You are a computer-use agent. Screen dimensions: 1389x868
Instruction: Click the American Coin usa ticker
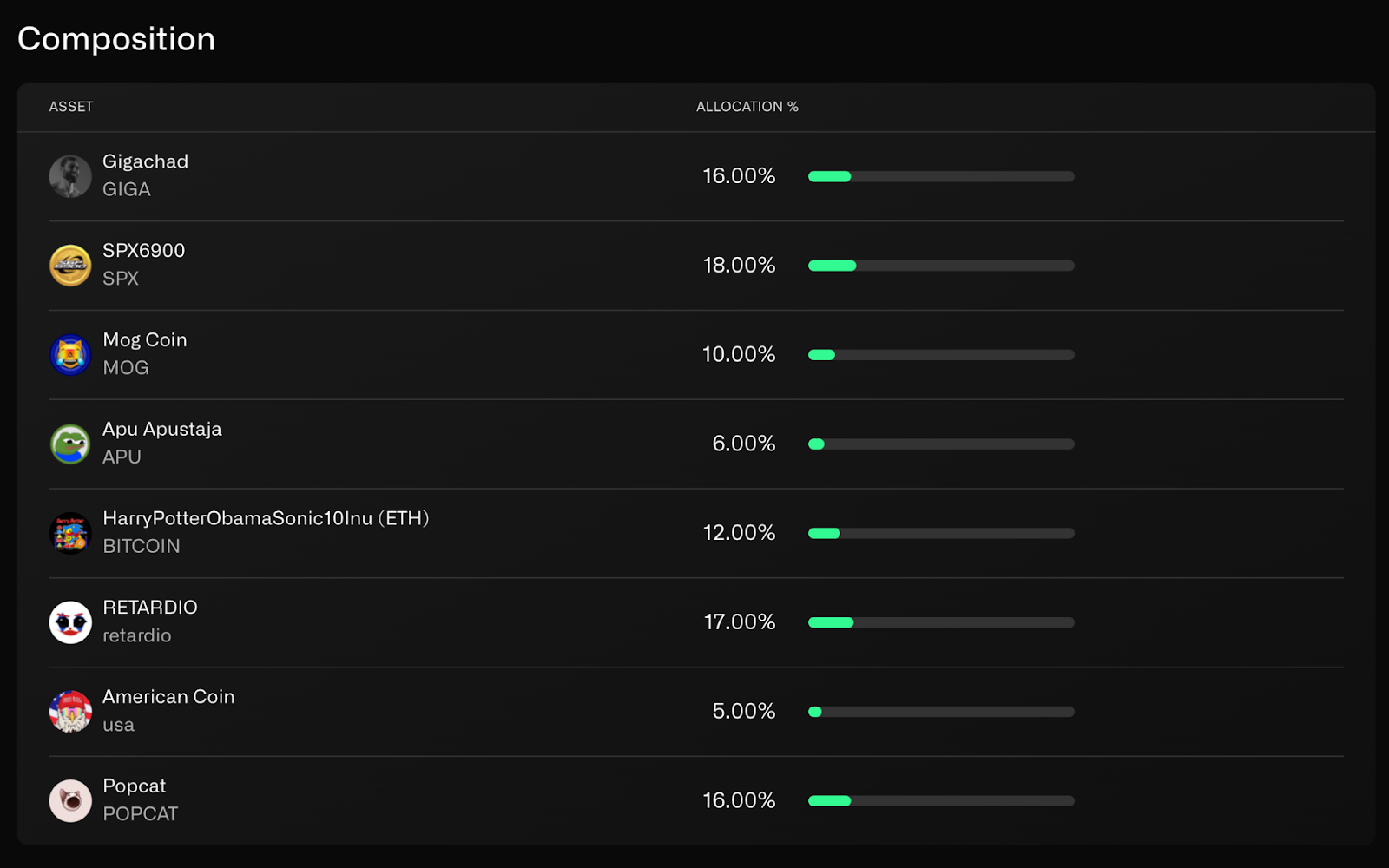pyautogui.click(x=118, y=725)
